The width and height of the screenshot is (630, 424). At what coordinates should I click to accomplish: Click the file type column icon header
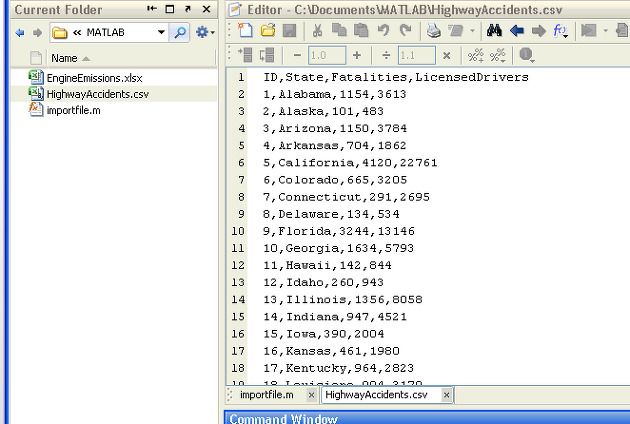pyautogui.click(x=36, y=58)
